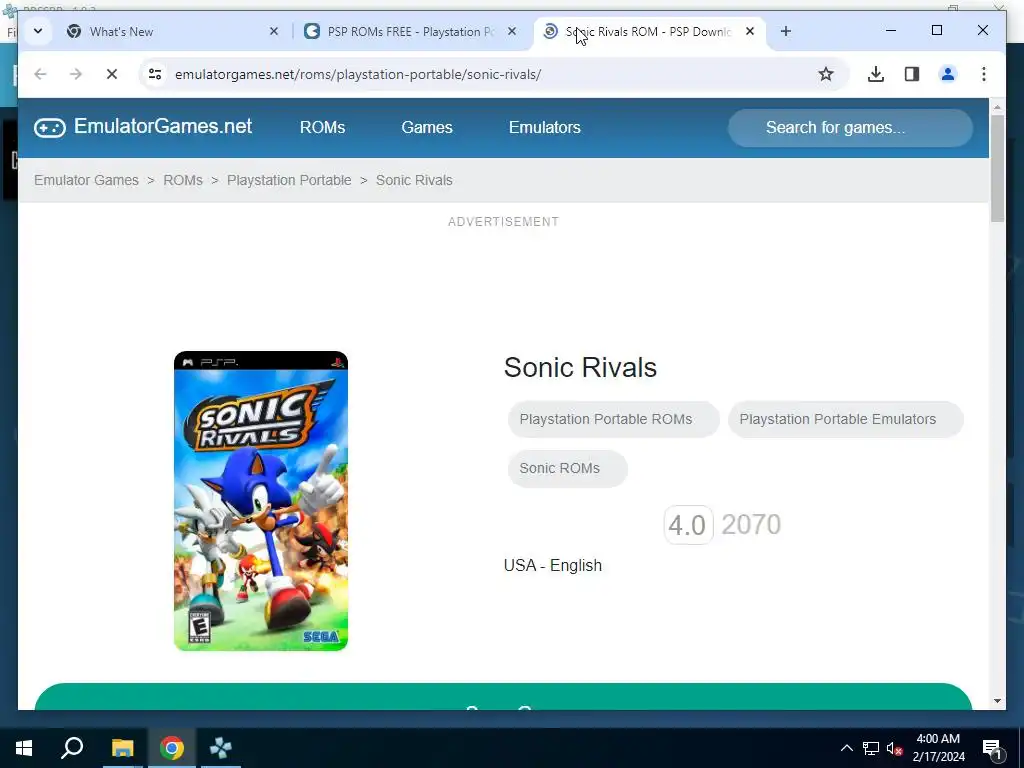Go back to the previous page
The width and height of the screenshot is (1024, 768).
click(x=40, y=74)
